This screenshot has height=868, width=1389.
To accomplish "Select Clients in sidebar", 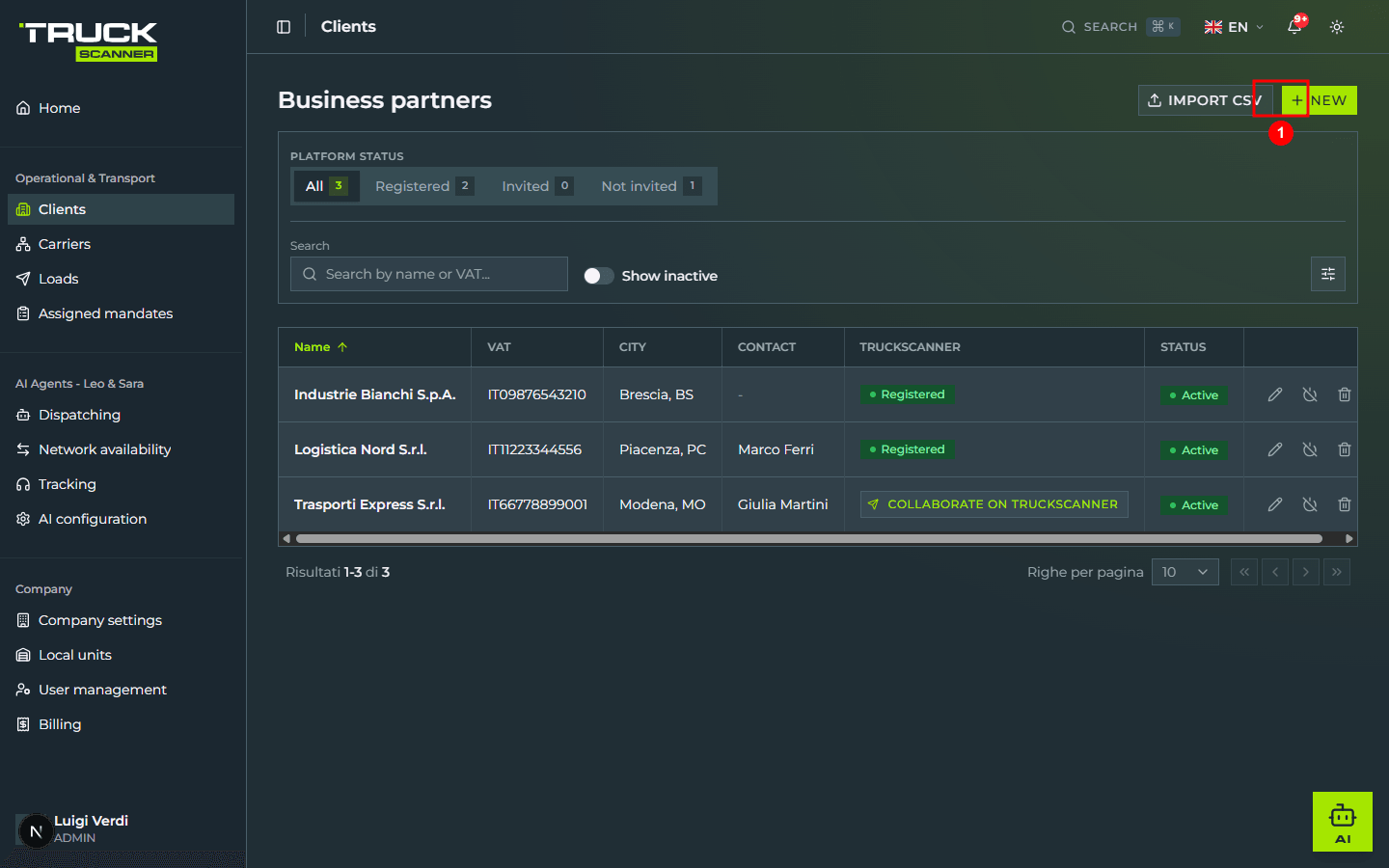I will pos(121,209).
